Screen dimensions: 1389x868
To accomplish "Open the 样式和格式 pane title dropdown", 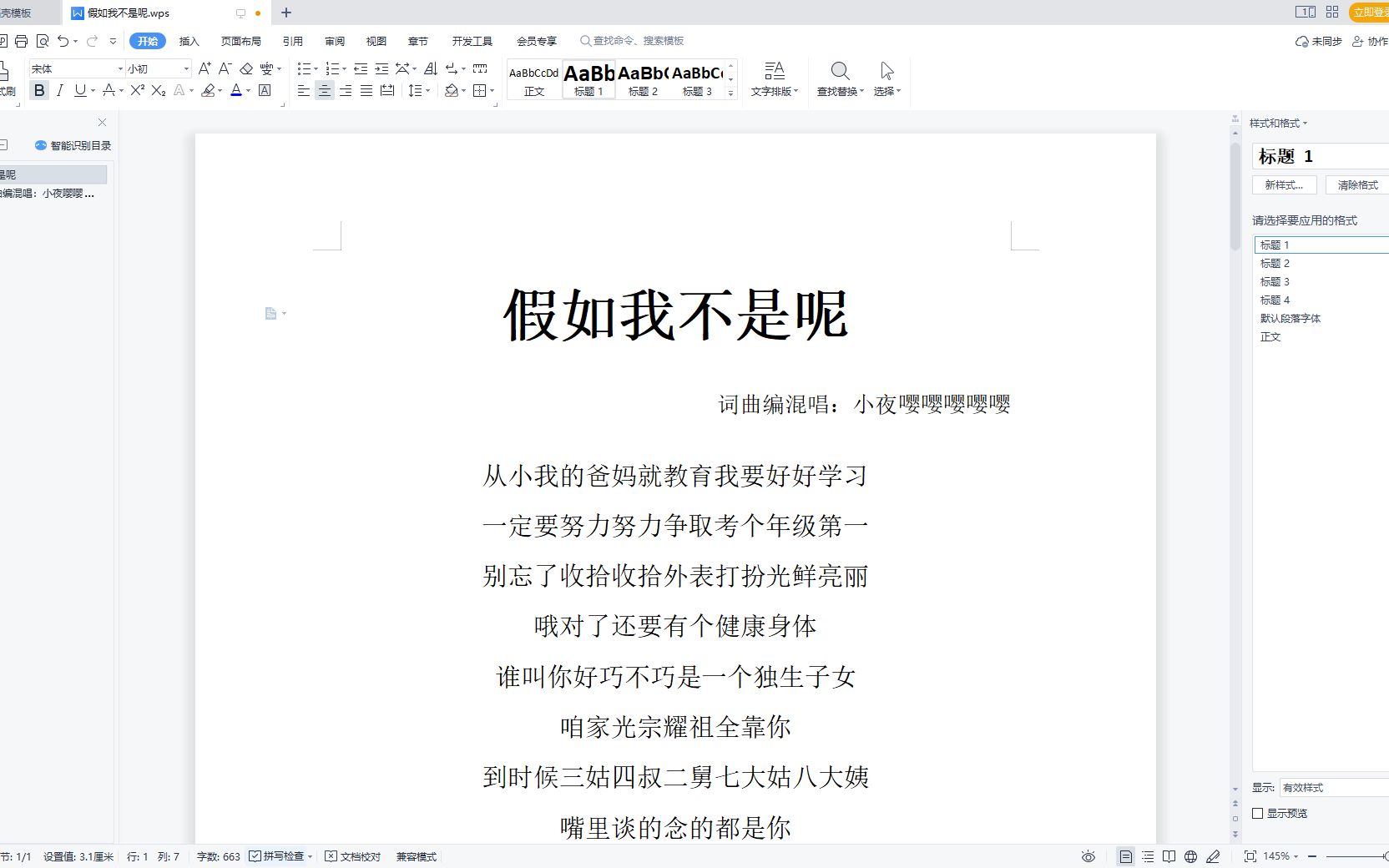I will tap(1278, 124).
